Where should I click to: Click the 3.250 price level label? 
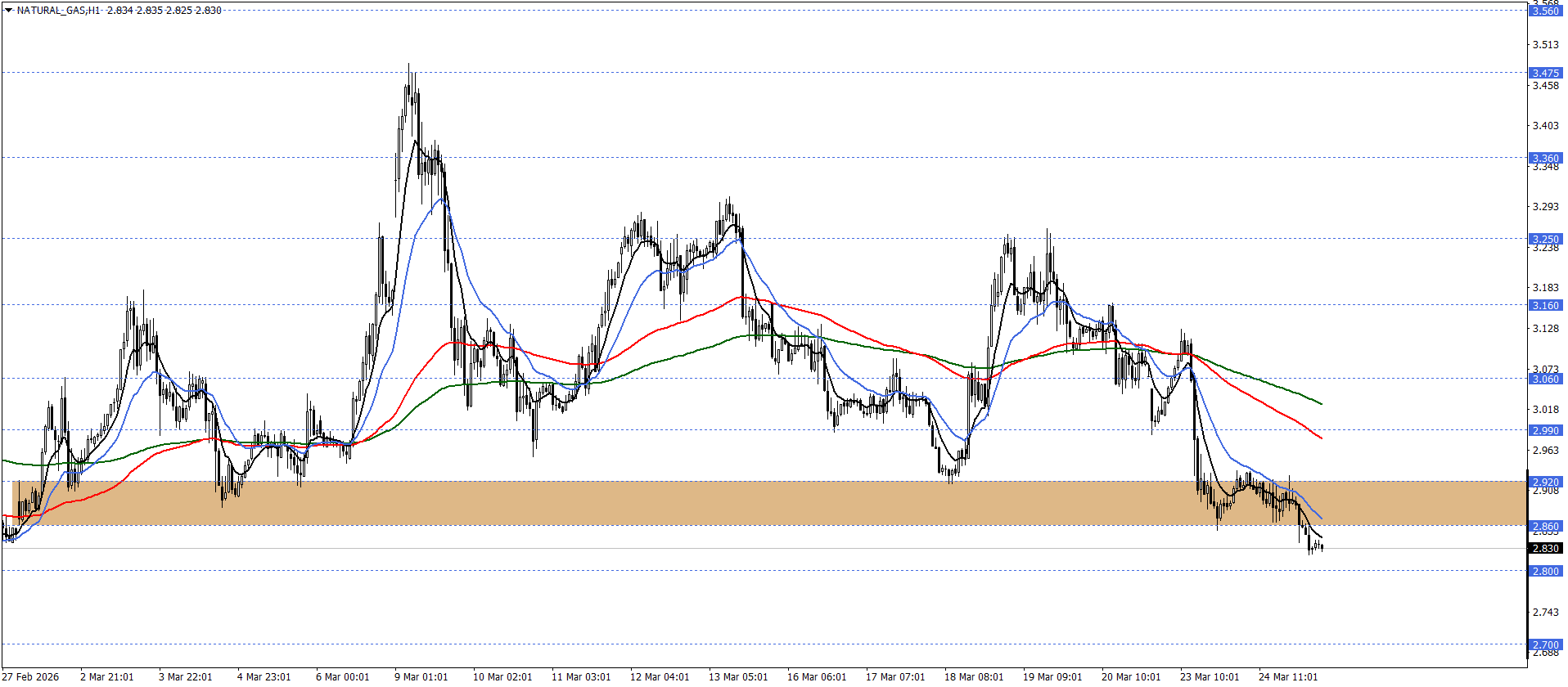(1545, 239)
